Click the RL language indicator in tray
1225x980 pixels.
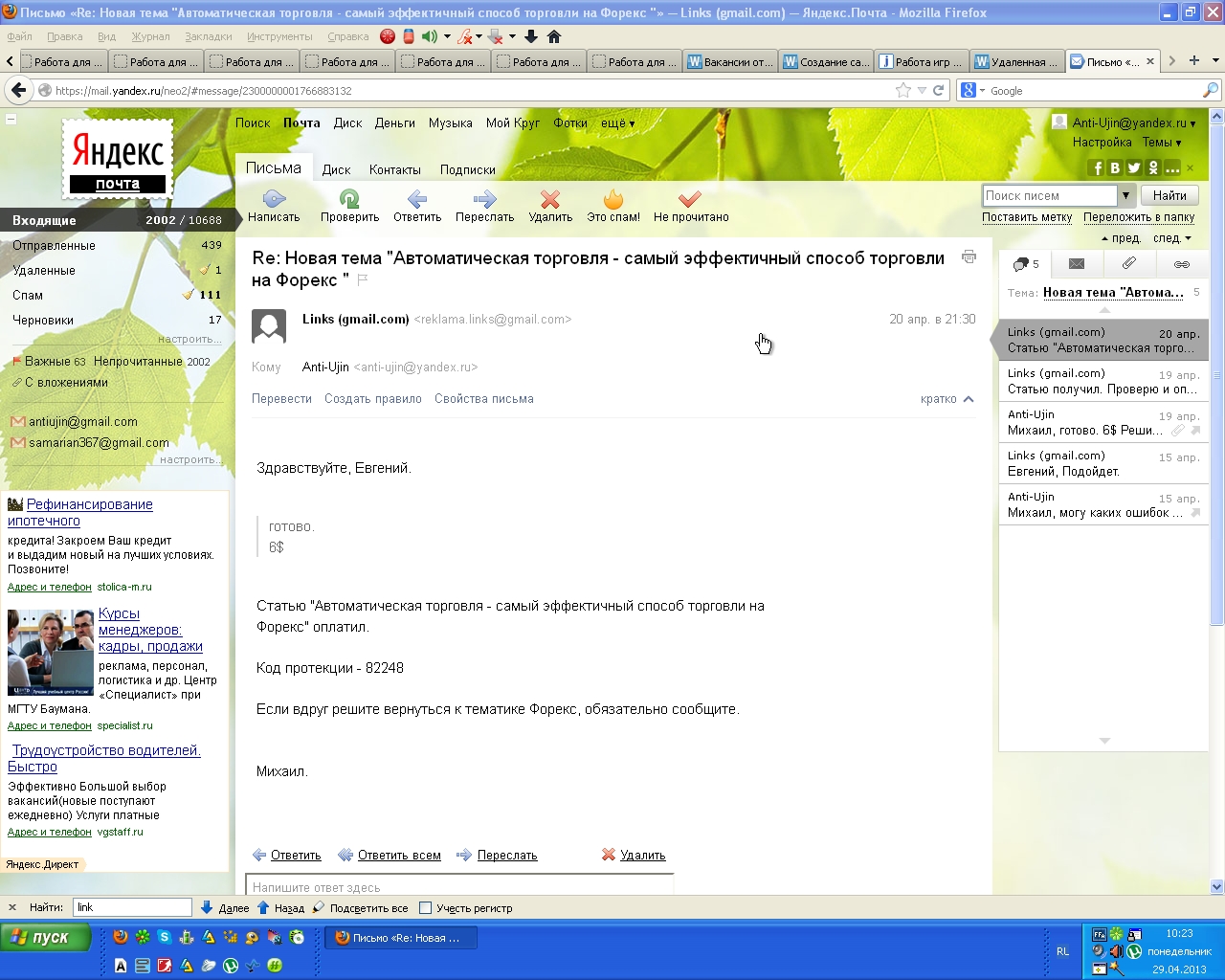click(1062, 951)
